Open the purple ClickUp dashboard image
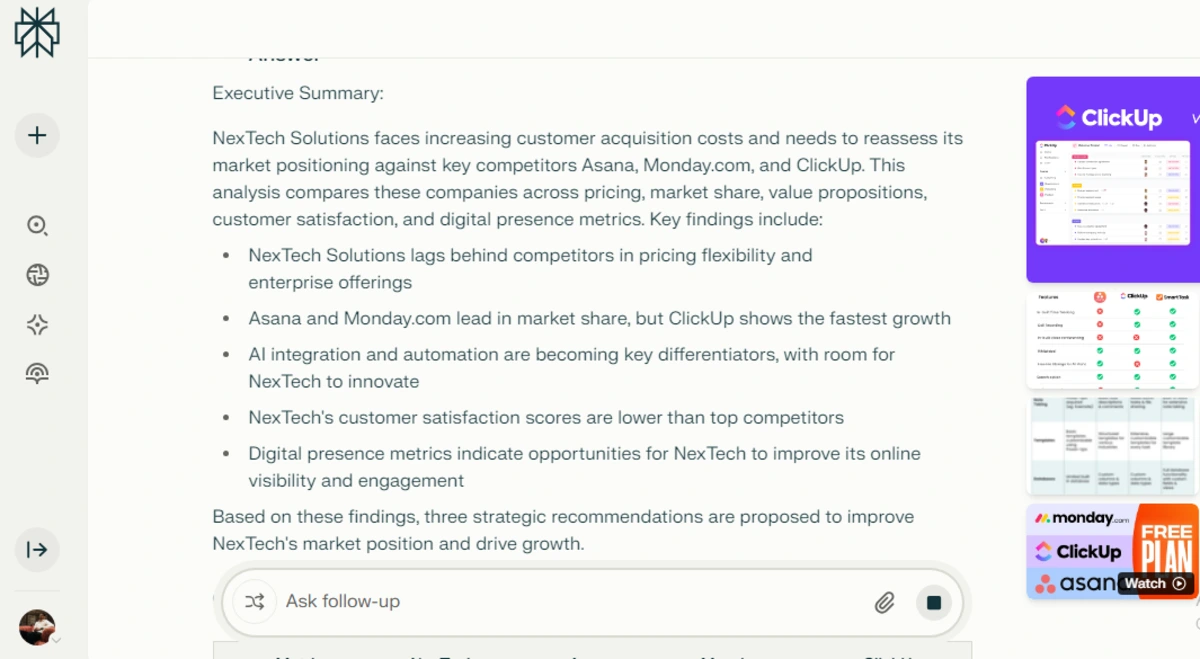 coord(1112,180)
